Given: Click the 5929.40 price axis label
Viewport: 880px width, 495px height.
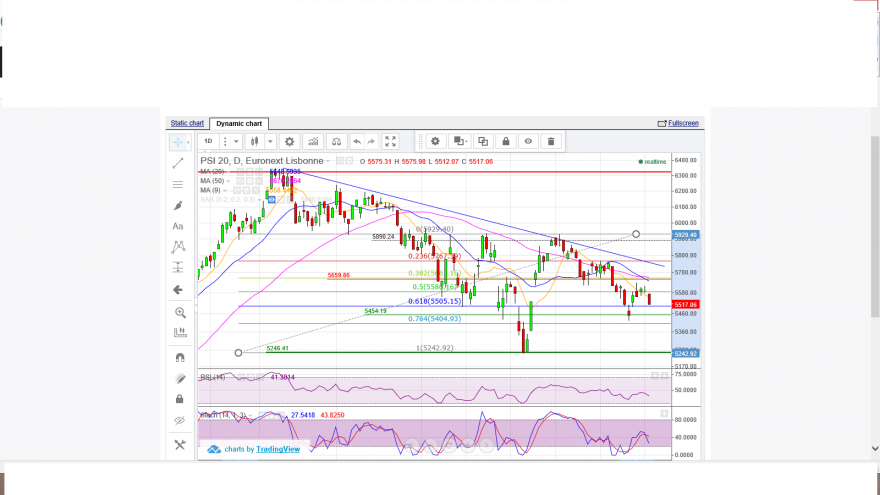Looking at the screenshot, I should pos(685,235).
